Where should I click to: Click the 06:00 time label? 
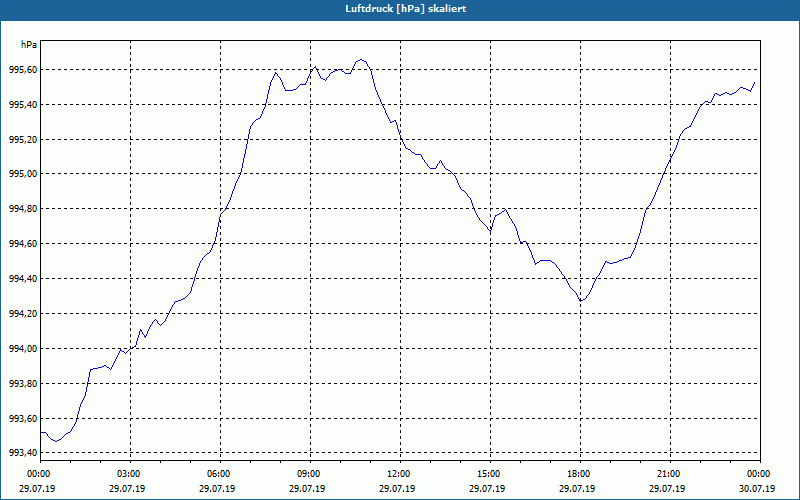220,474
